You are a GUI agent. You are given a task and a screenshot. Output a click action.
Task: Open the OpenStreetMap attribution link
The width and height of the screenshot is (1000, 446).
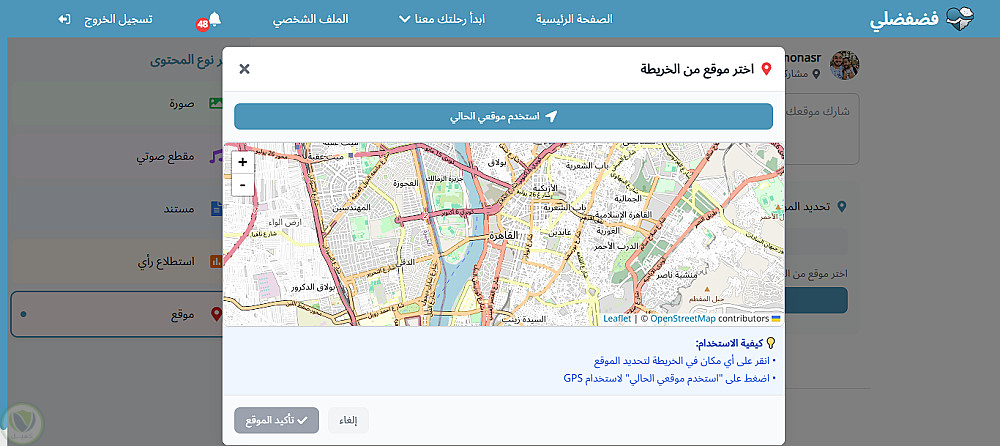682,318
